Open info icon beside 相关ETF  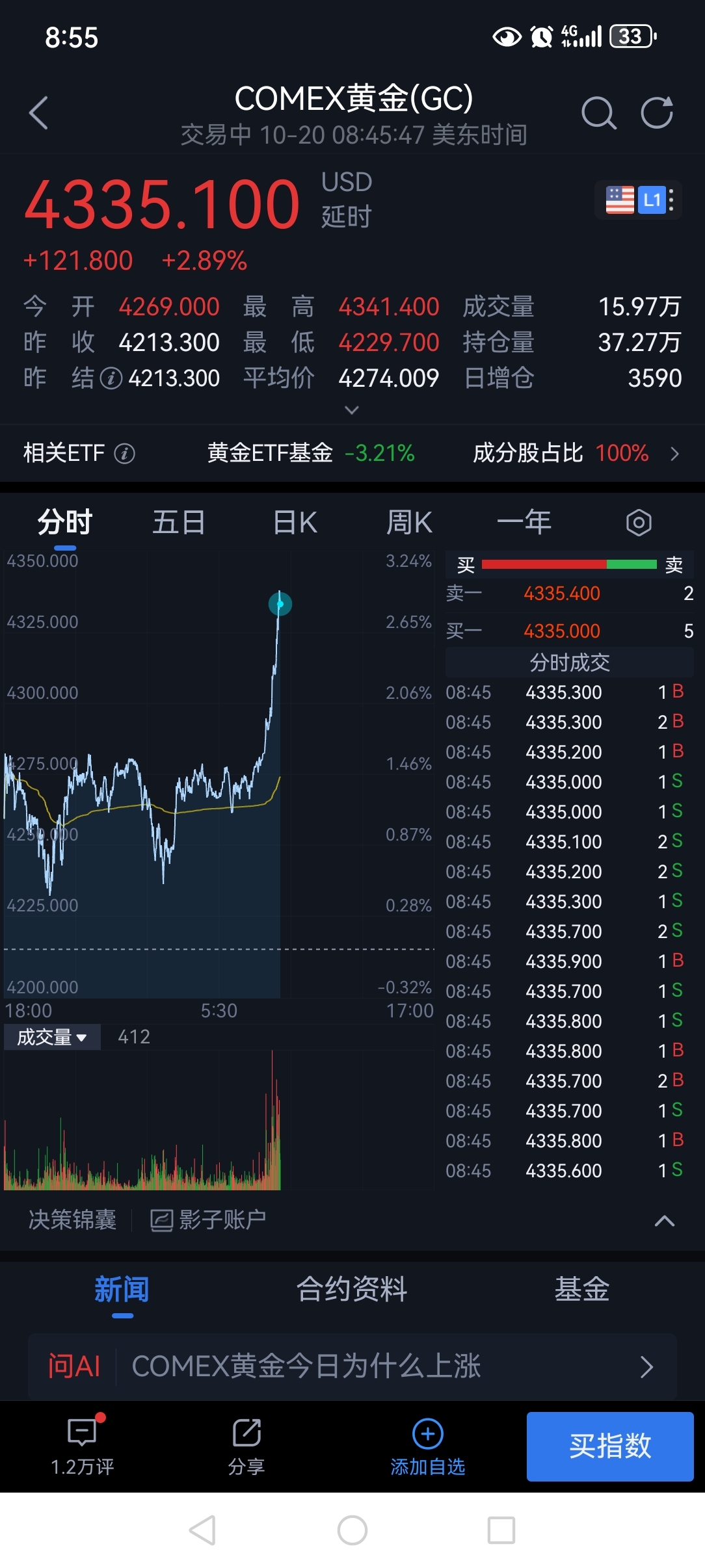tap(124, 453)
